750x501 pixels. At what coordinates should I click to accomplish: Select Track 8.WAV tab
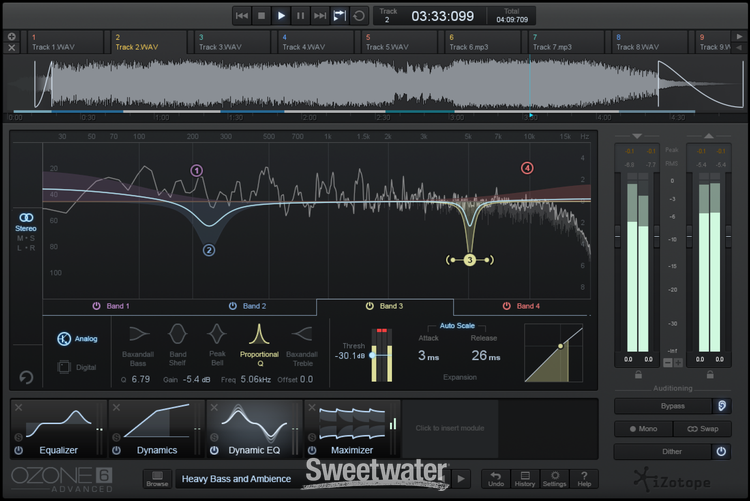tap(650, 42)
